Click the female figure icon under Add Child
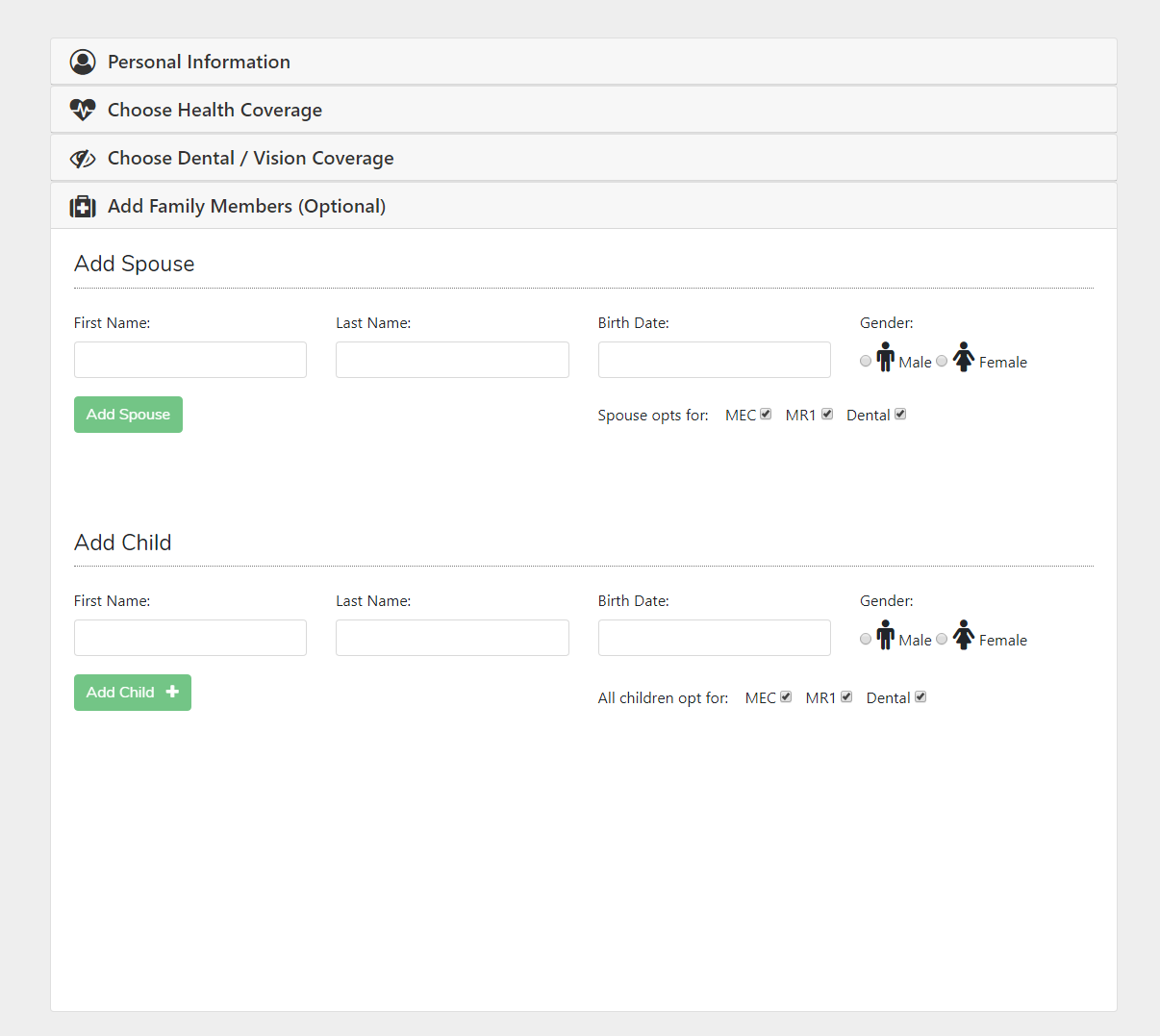The width and height of the screenshot is (1160, 1036). [x=963, y=635]
